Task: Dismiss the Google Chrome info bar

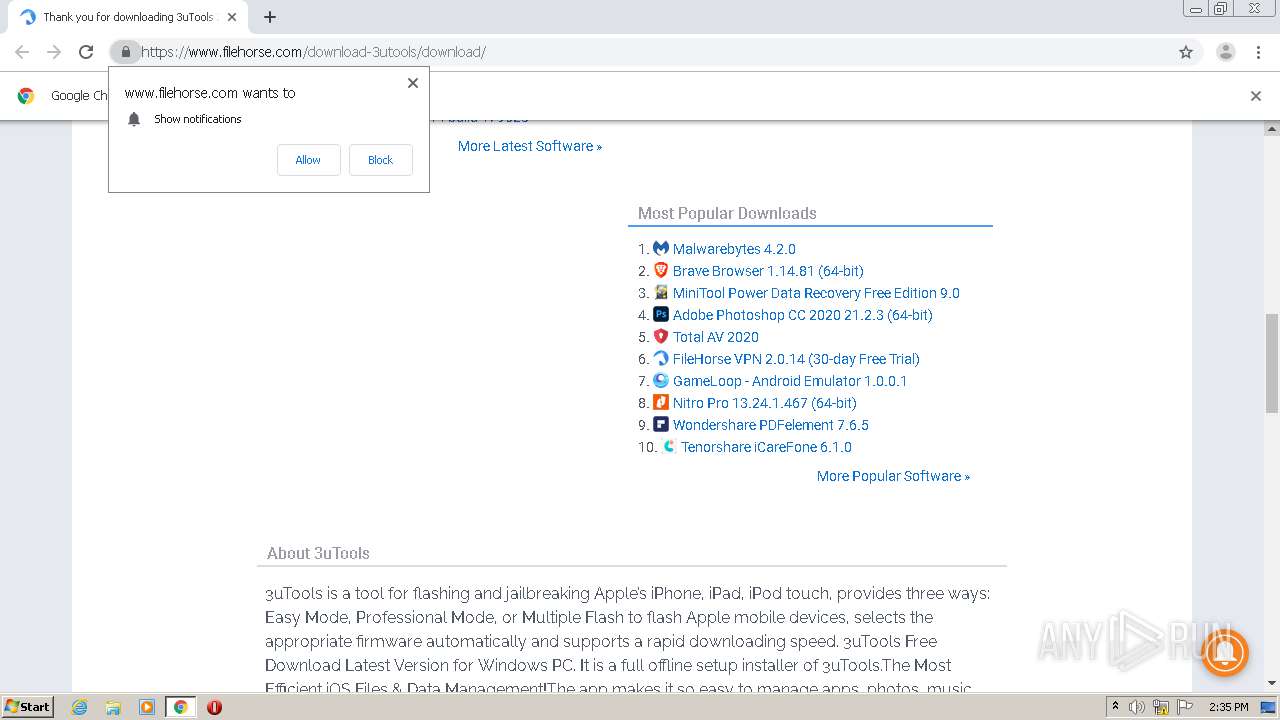Action: point(1256,96)
